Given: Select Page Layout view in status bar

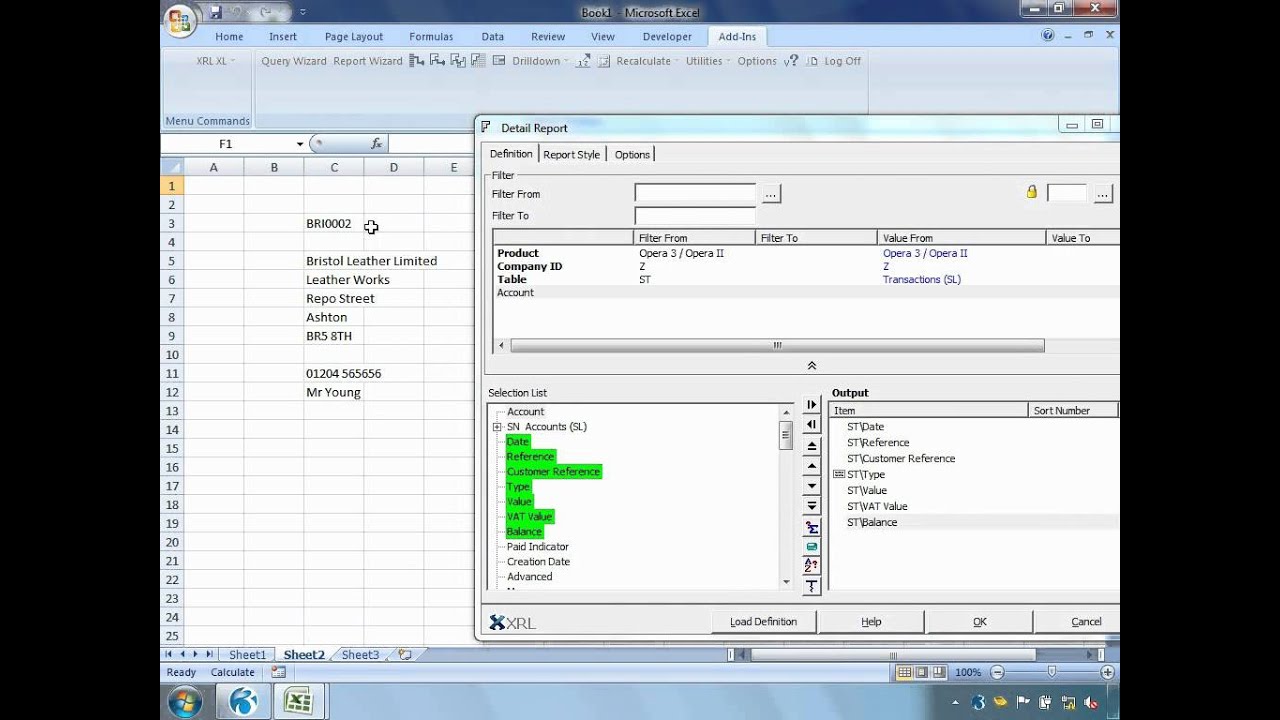Looking at the screenshot, I should pyautogui.click(x=922, y=672).
